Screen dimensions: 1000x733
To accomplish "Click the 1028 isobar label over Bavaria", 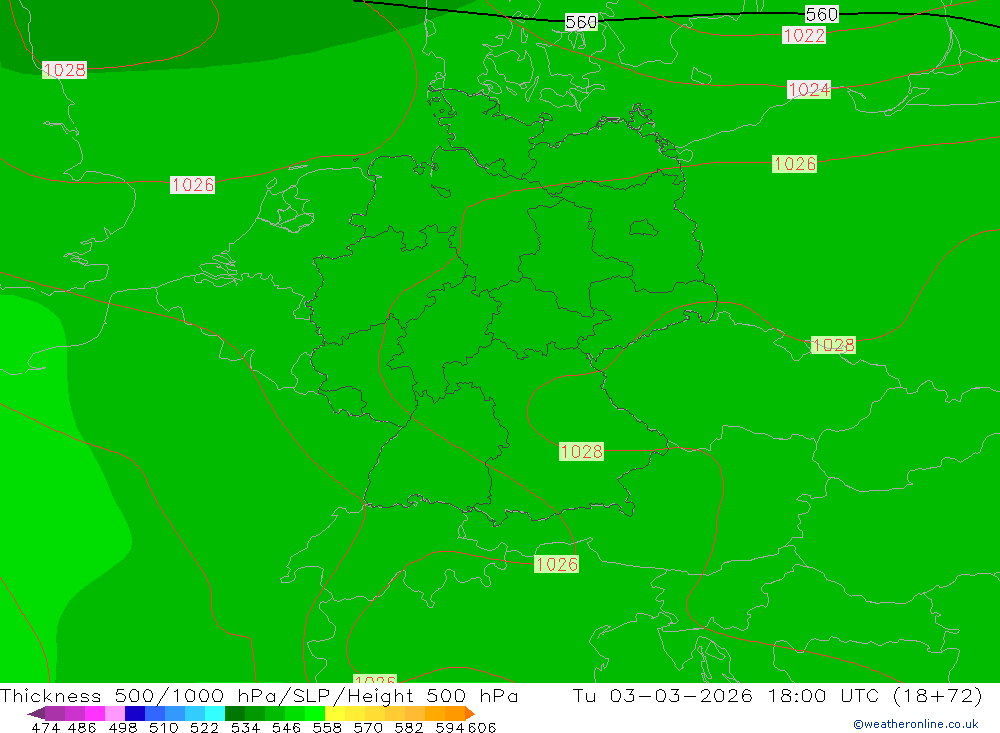I will (582, 451).
